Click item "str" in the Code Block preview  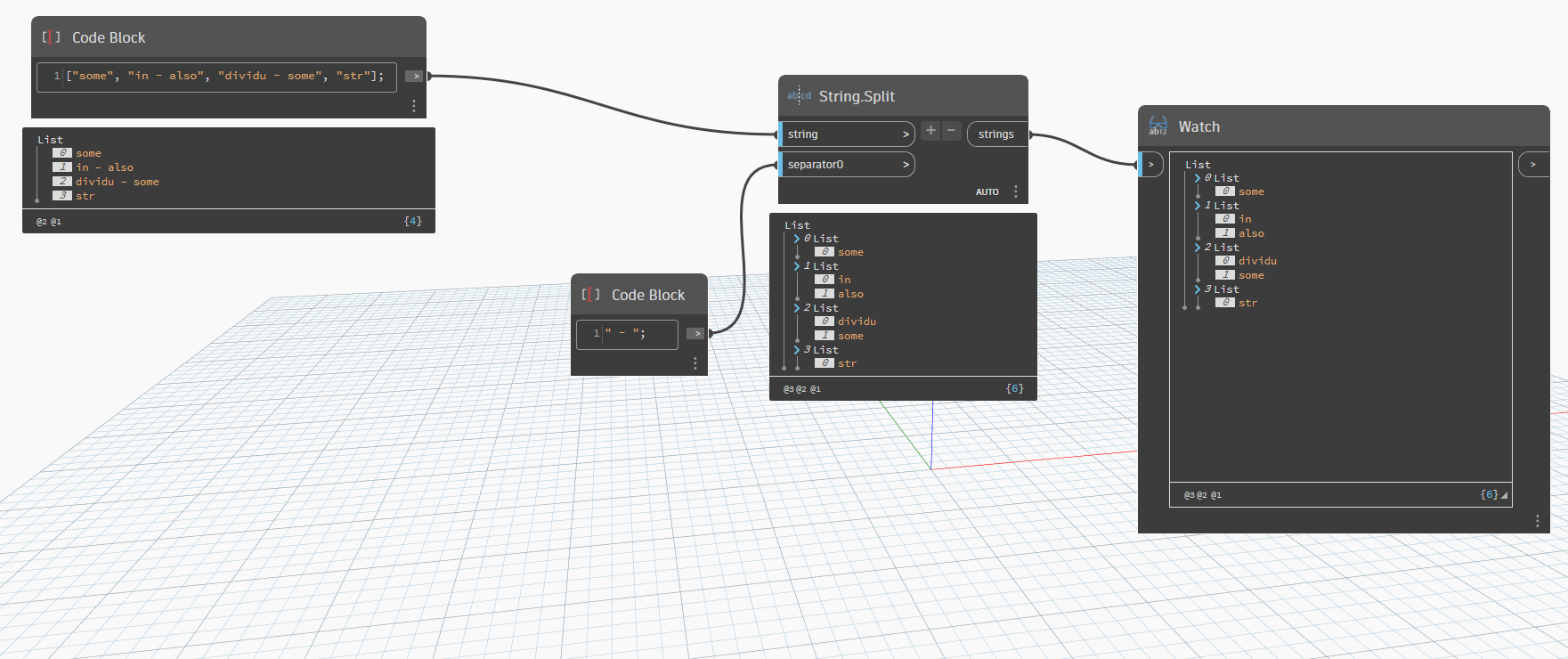85,196
